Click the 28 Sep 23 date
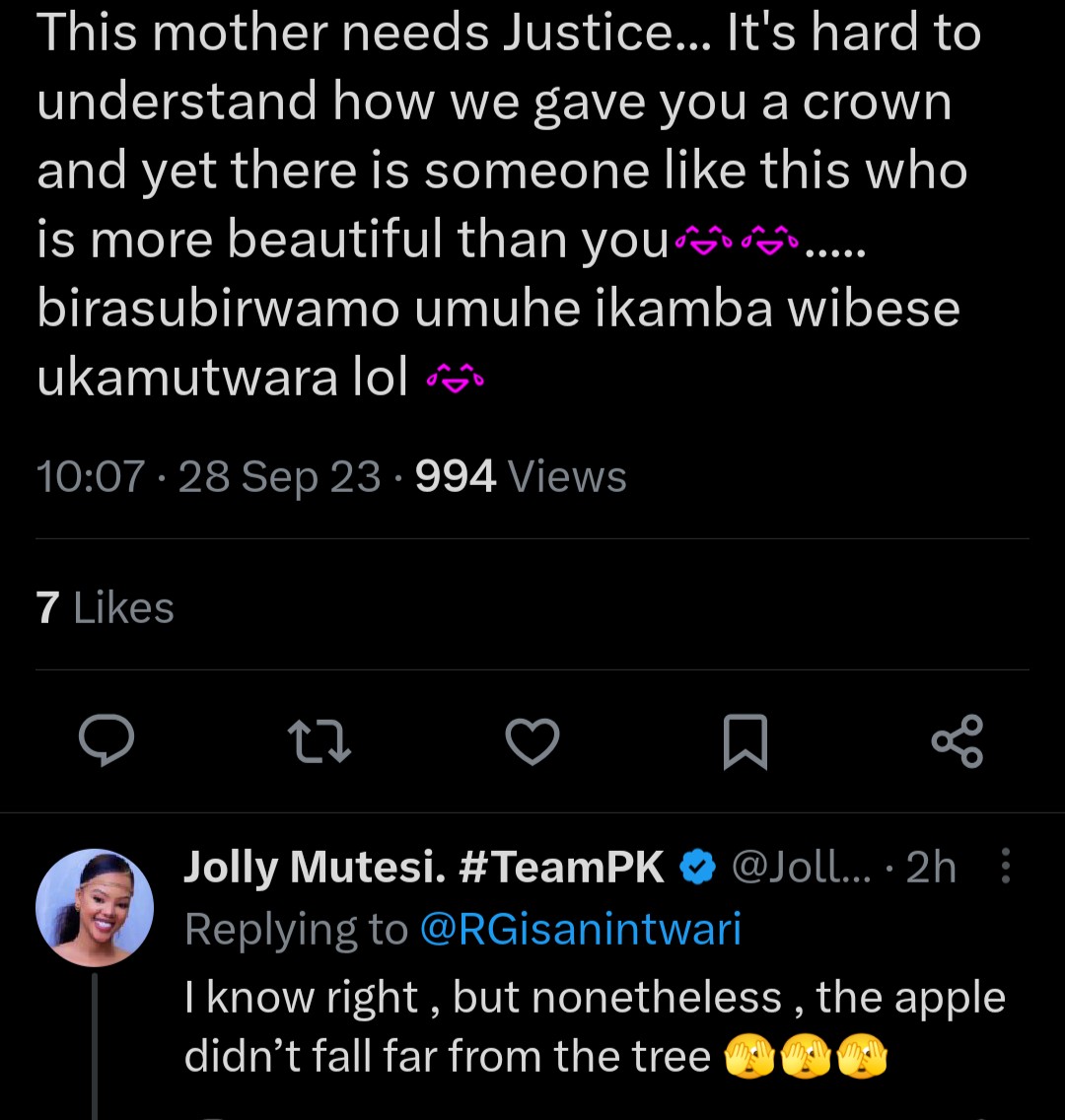Viewport: 1065px width, 1120px height. click(x=279, y=478)
